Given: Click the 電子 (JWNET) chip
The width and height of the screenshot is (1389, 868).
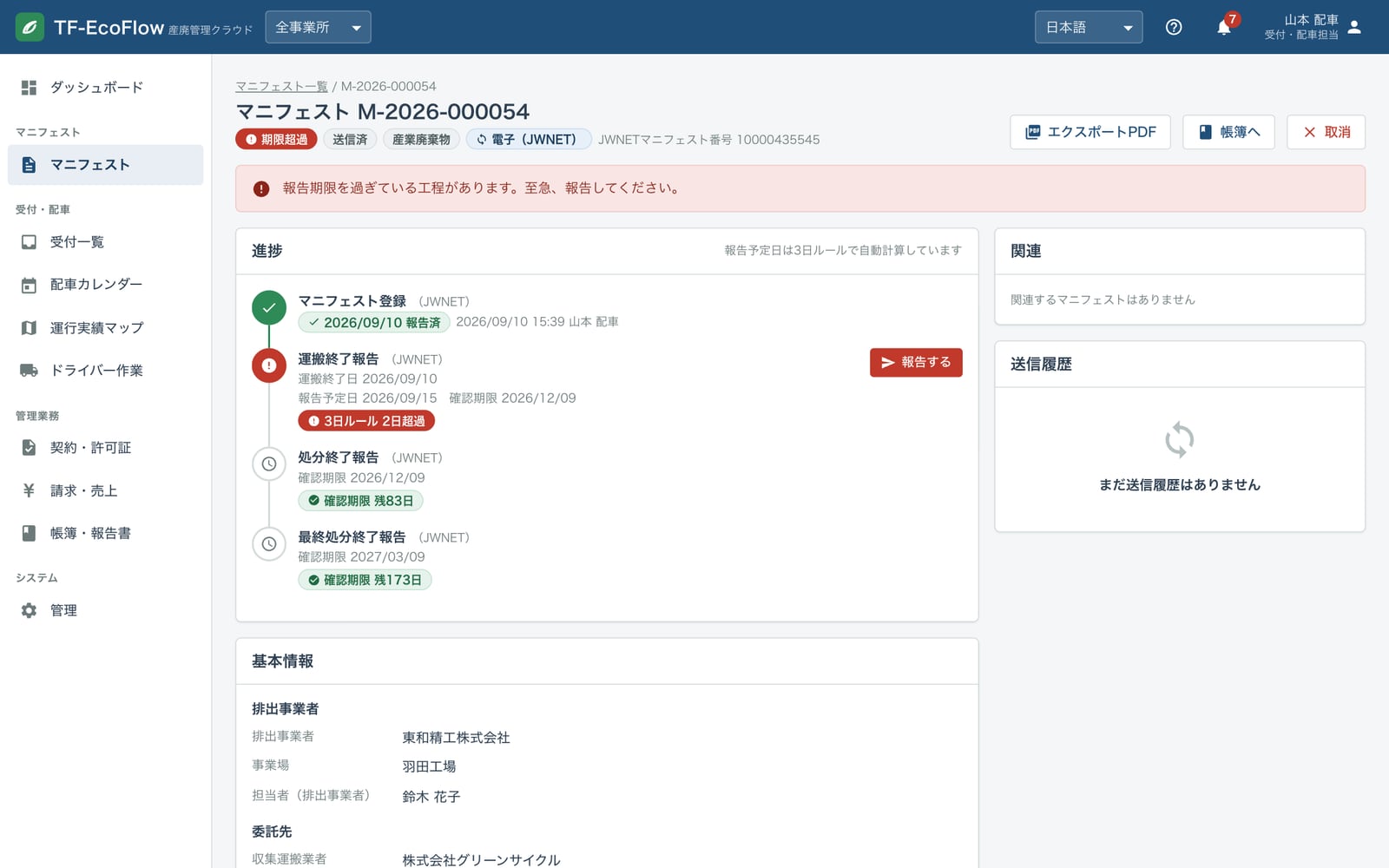Looking at the screenshot, I should 529,140.
